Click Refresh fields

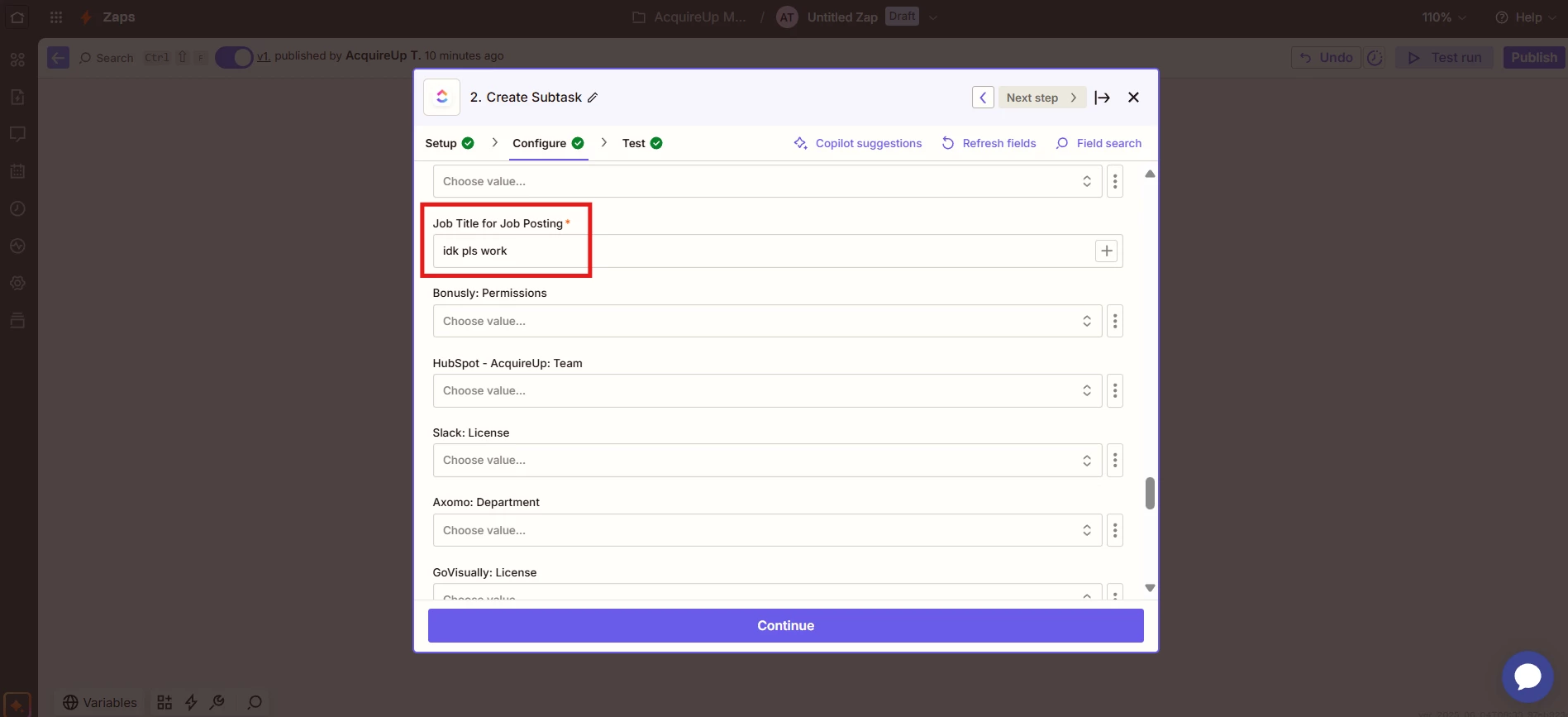pos(989,143)
